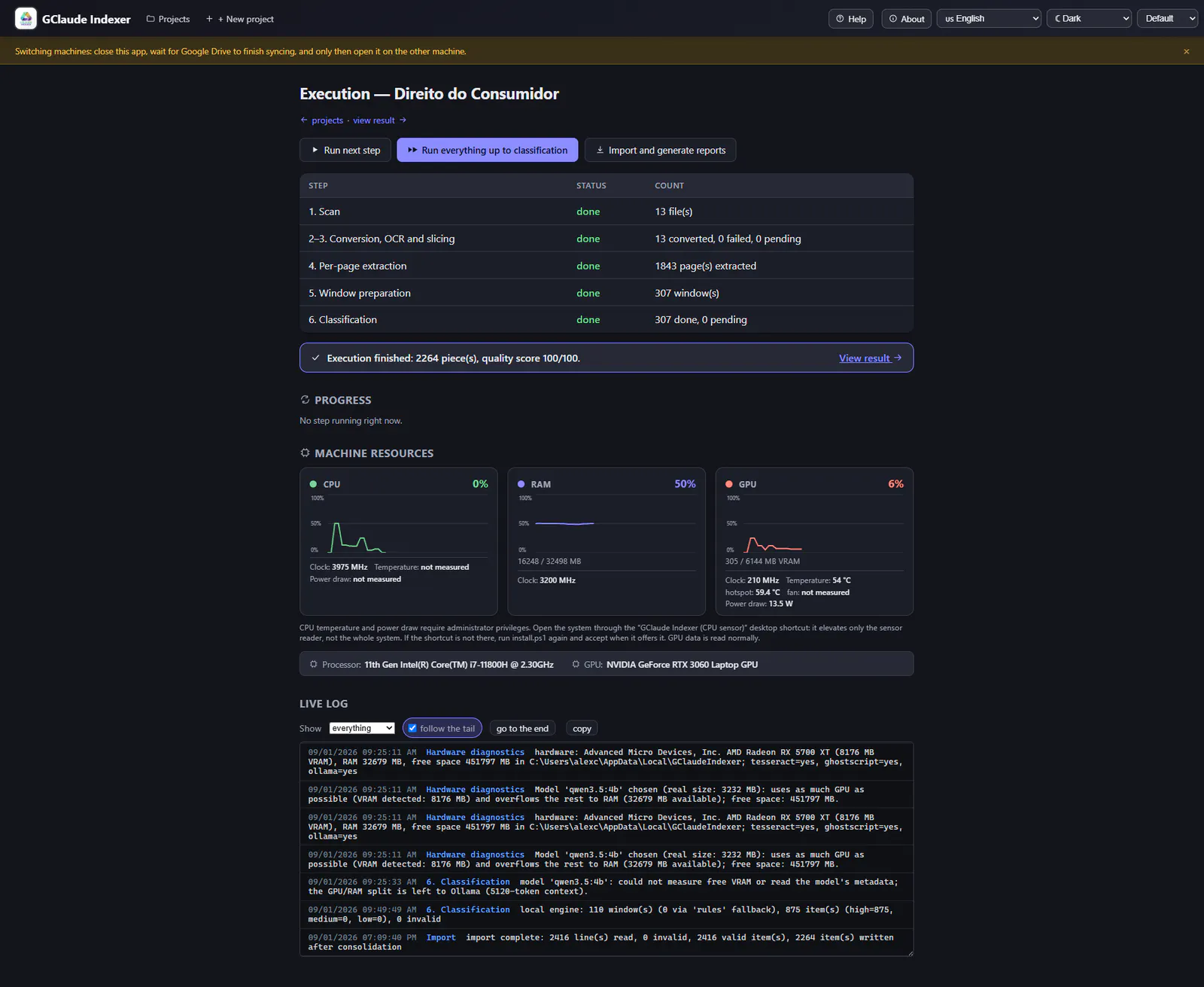Select the 5. Window preparation row
Screen dimensions: 1204x987
[x=607, y=293]
